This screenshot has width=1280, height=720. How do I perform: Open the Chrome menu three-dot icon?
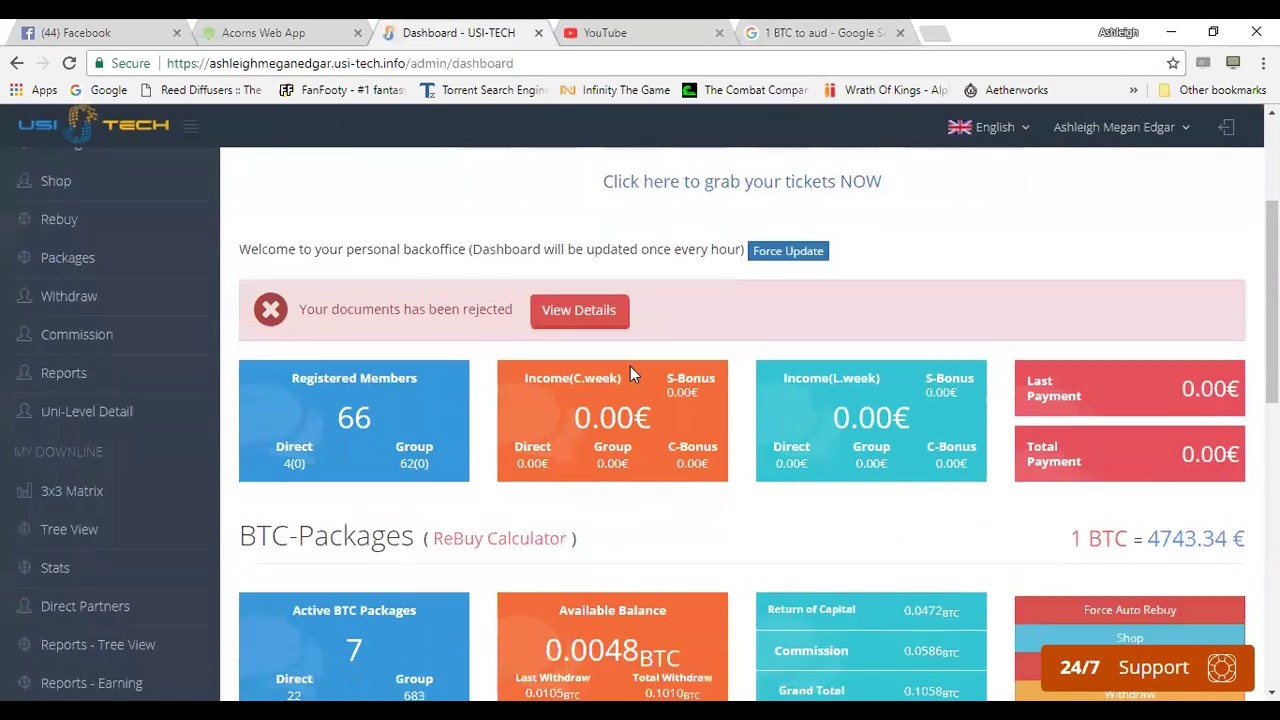click(1262, 63)
